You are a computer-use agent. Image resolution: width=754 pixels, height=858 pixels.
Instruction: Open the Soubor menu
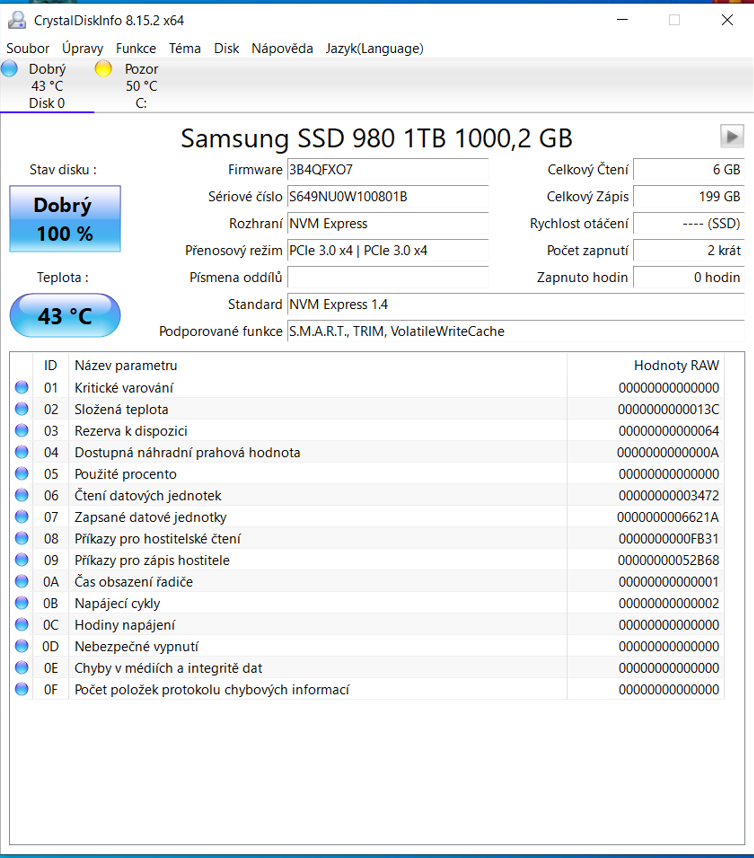pos(27,48)
